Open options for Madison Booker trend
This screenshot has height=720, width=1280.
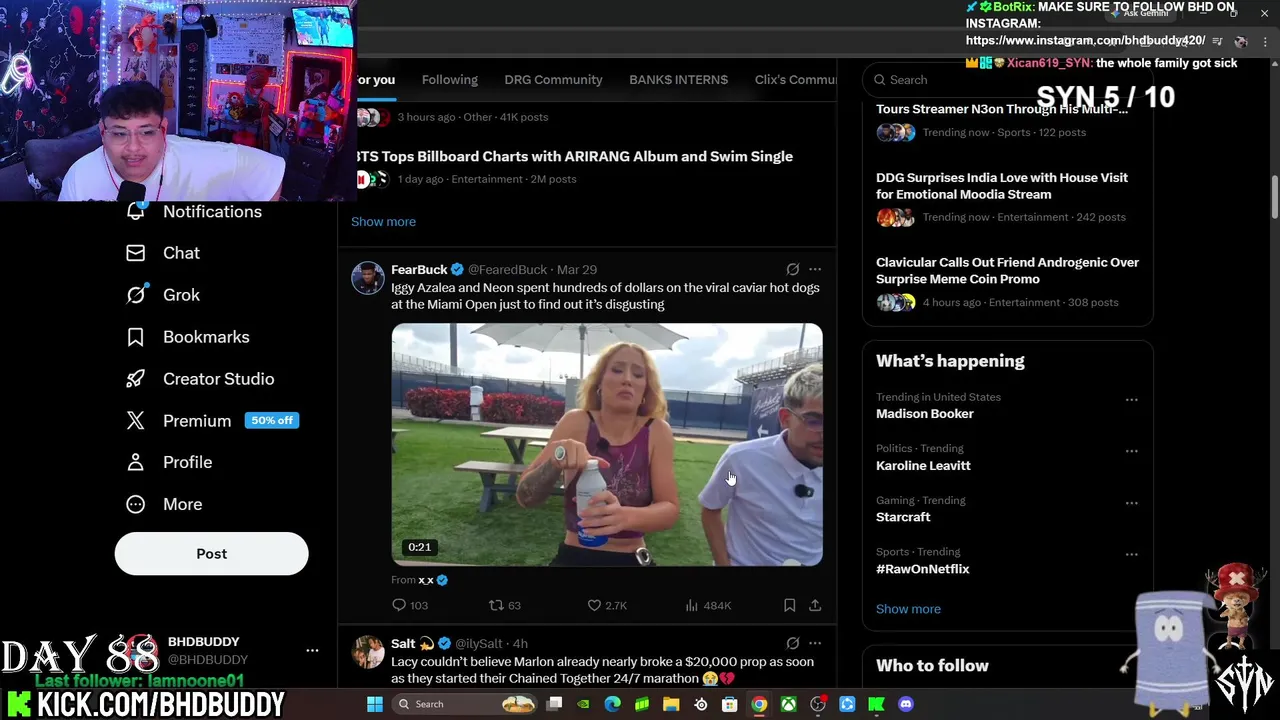[x=1131, y=399]
